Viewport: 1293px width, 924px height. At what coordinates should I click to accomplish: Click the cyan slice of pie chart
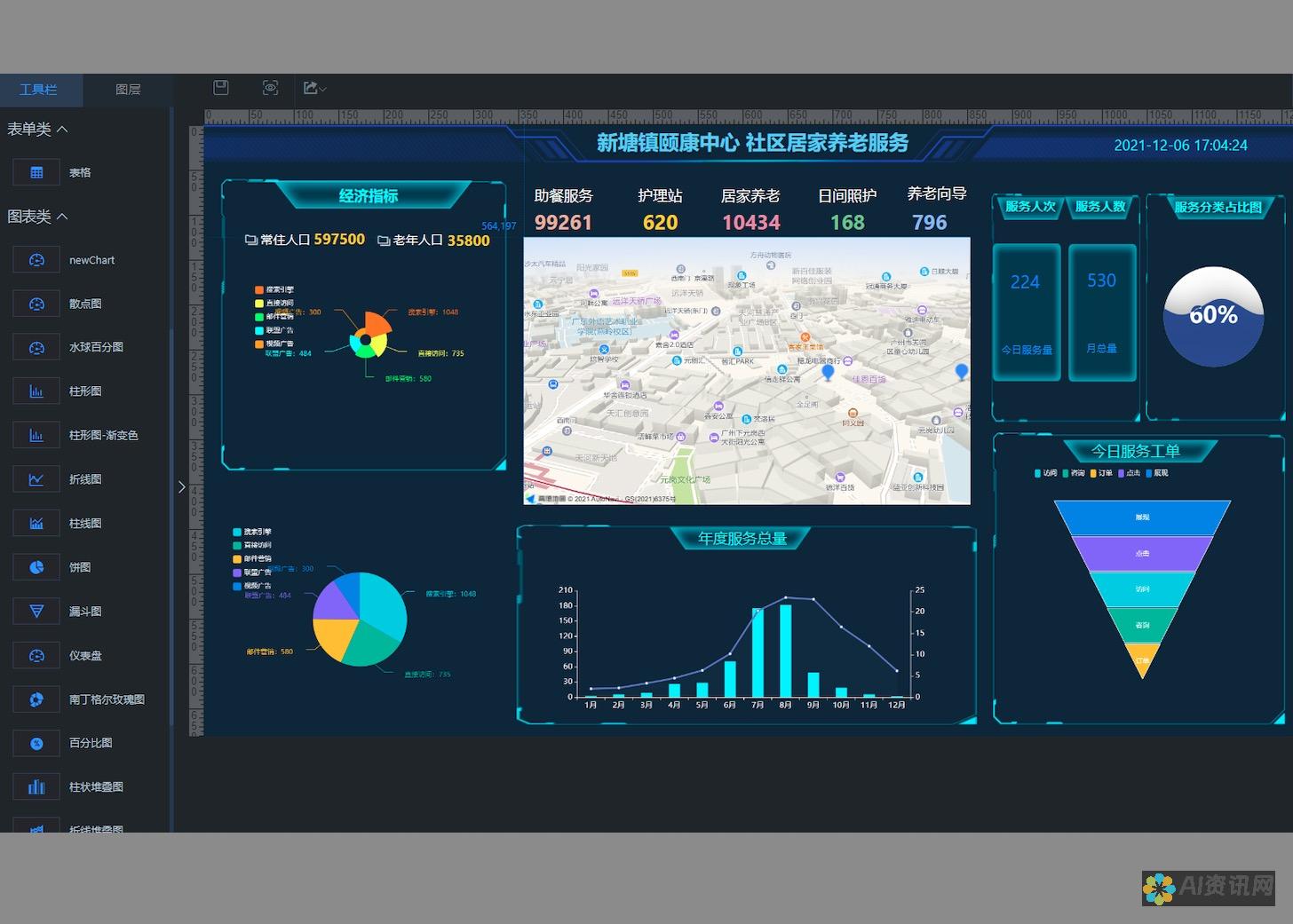[382, 604]
